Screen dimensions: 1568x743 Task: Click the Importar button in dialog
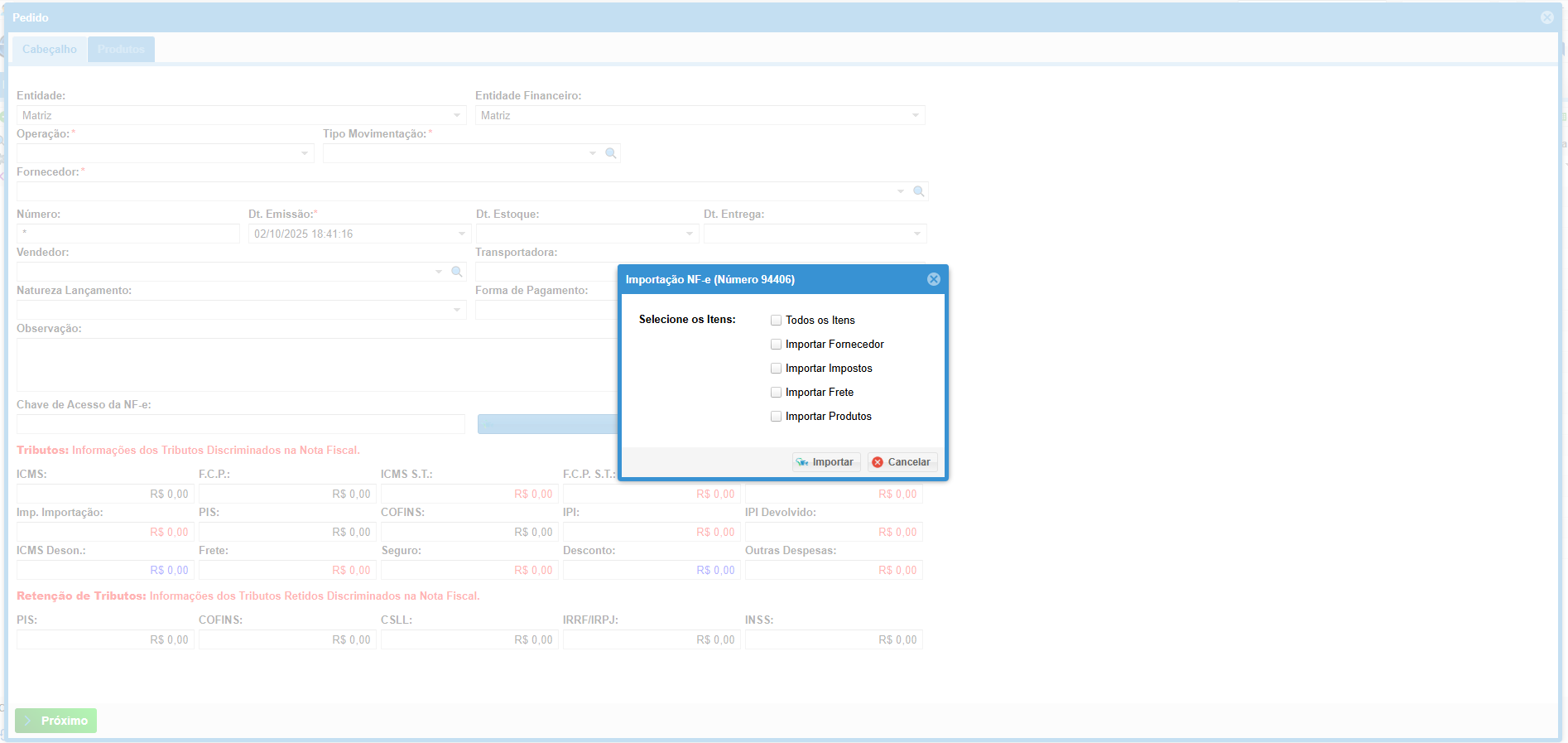(x=825, y=462)
